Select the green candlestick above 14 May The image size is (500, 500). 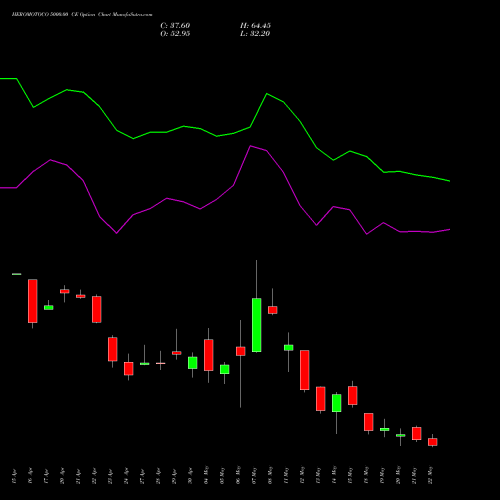point(337,403)
